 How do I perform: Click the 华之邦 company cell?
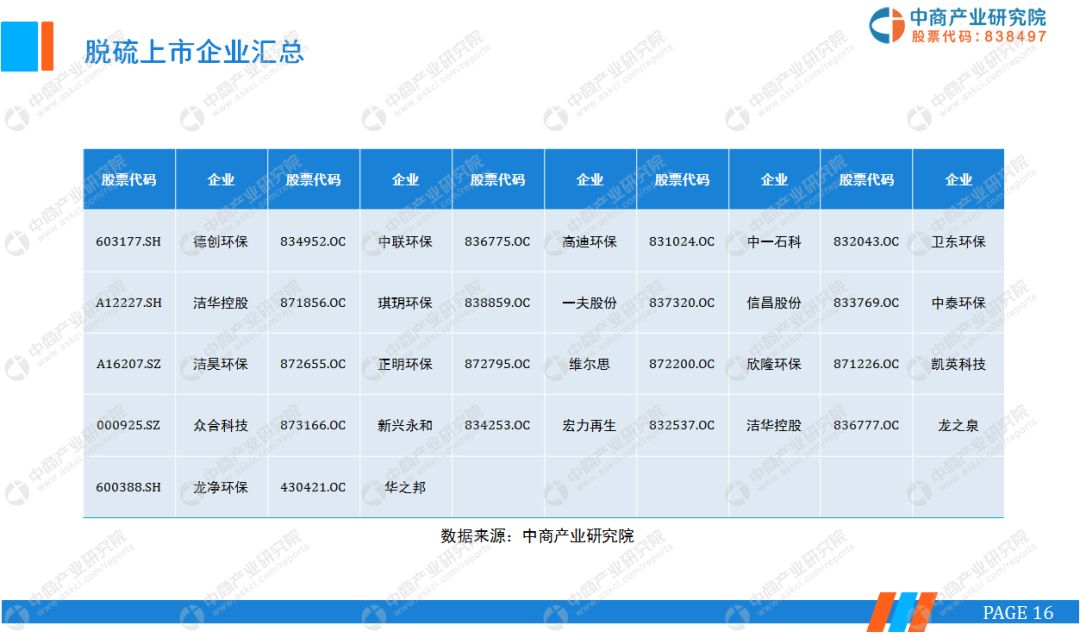tap(405, 487)
